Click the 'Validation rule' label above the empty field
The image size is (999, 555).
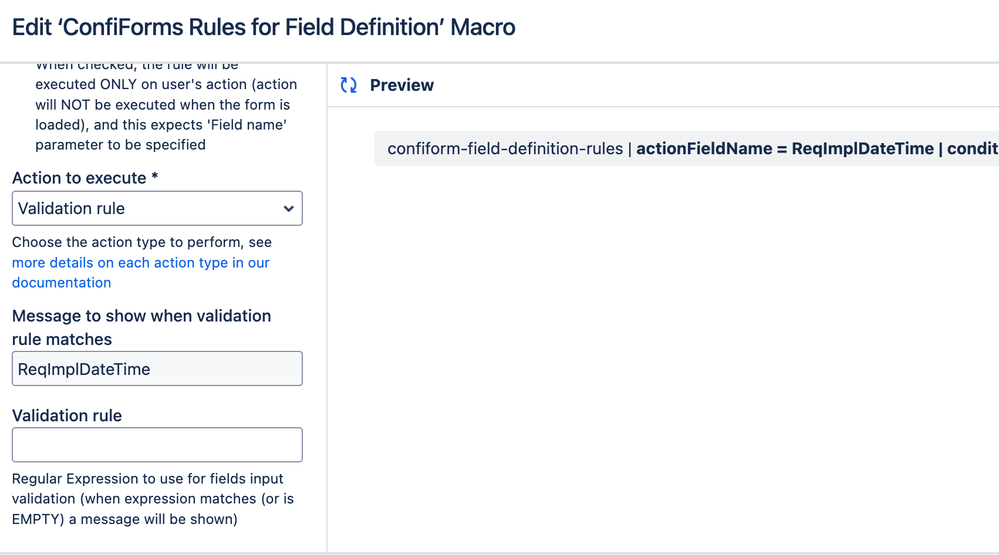pyautogui.click(x=67, y=416)
